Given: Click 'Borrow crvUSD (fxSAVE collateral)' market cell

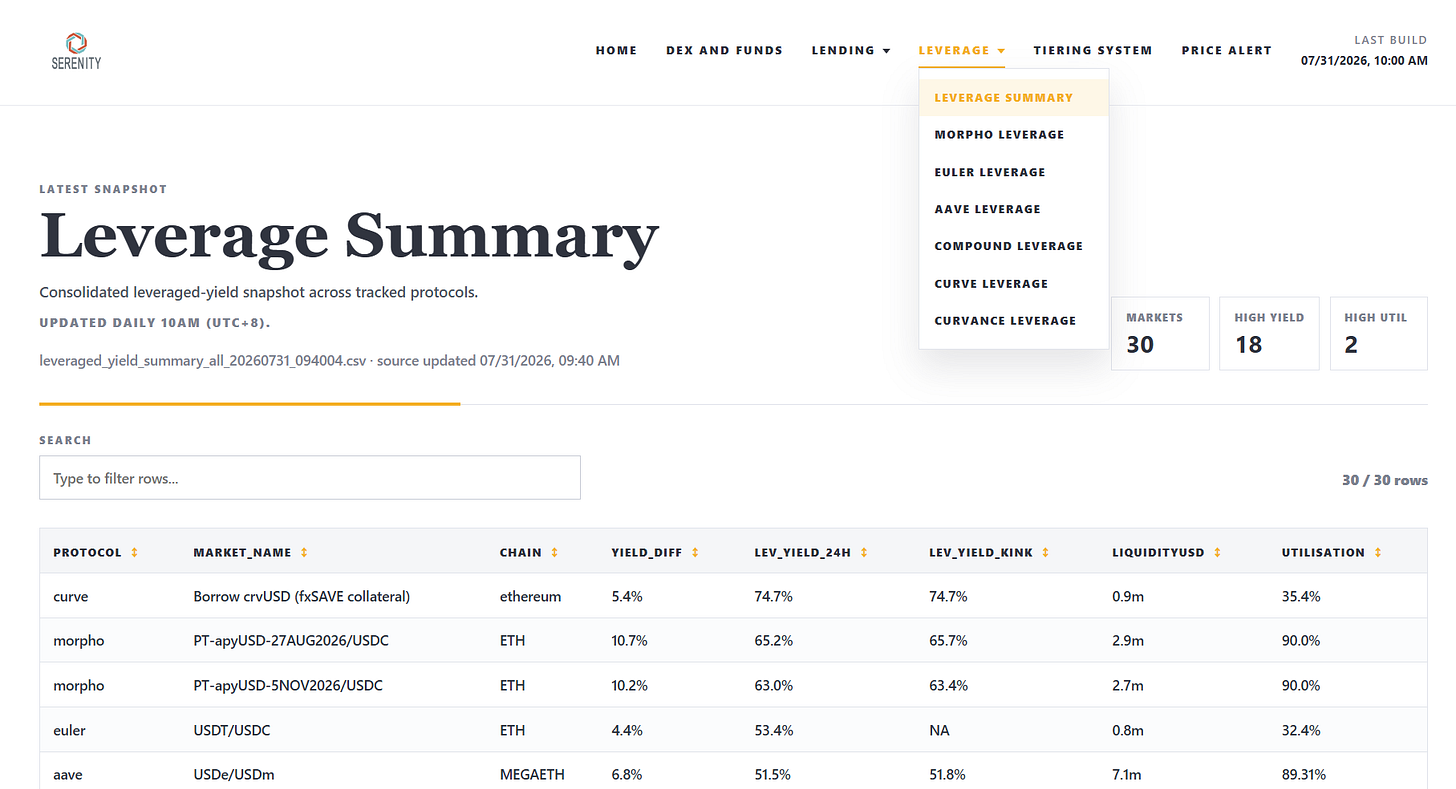Looking at the screenshot, I should [x=302, y=596].
